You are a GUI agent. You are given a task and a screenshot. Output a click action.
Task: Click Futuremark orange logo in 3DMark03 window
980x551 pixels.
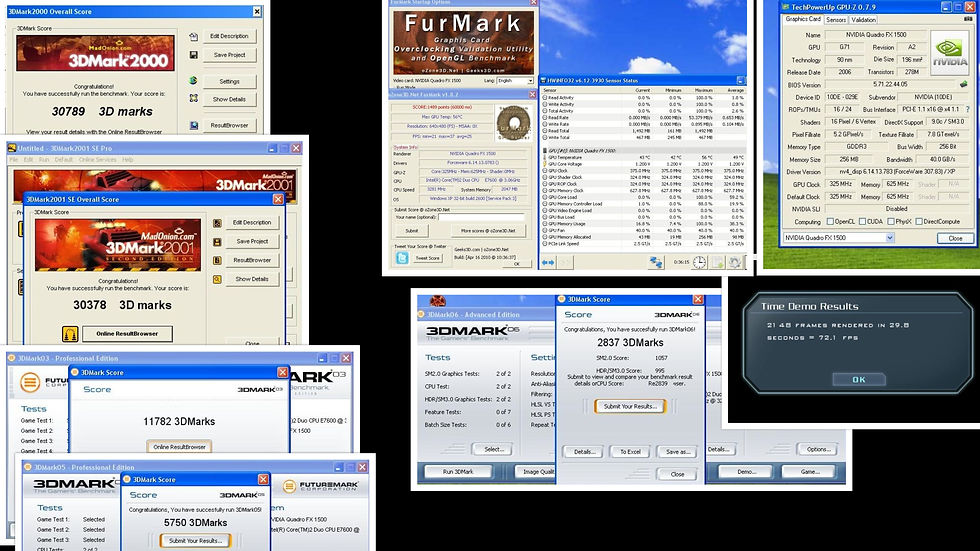click(x=30, y=382)
